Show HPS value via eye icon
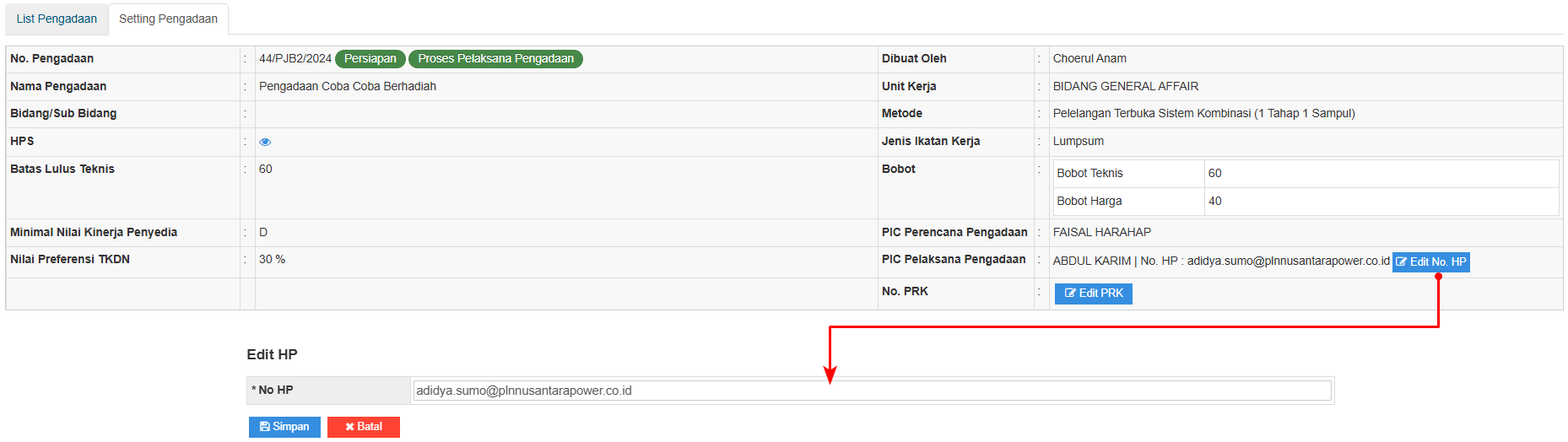This screenshot has height=442, width=1568. click(265, 142)
